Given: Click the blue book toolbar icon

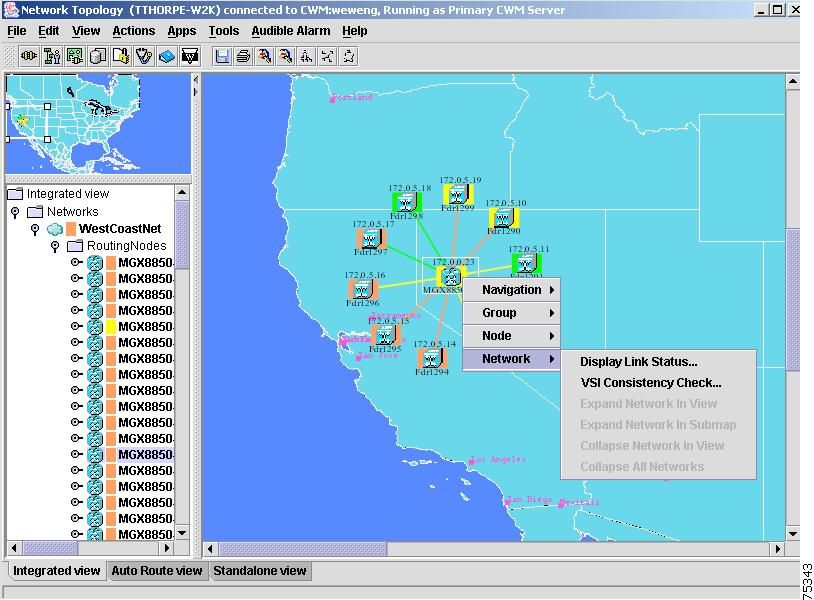Looking at the screenshot, I should click(167, 56).
